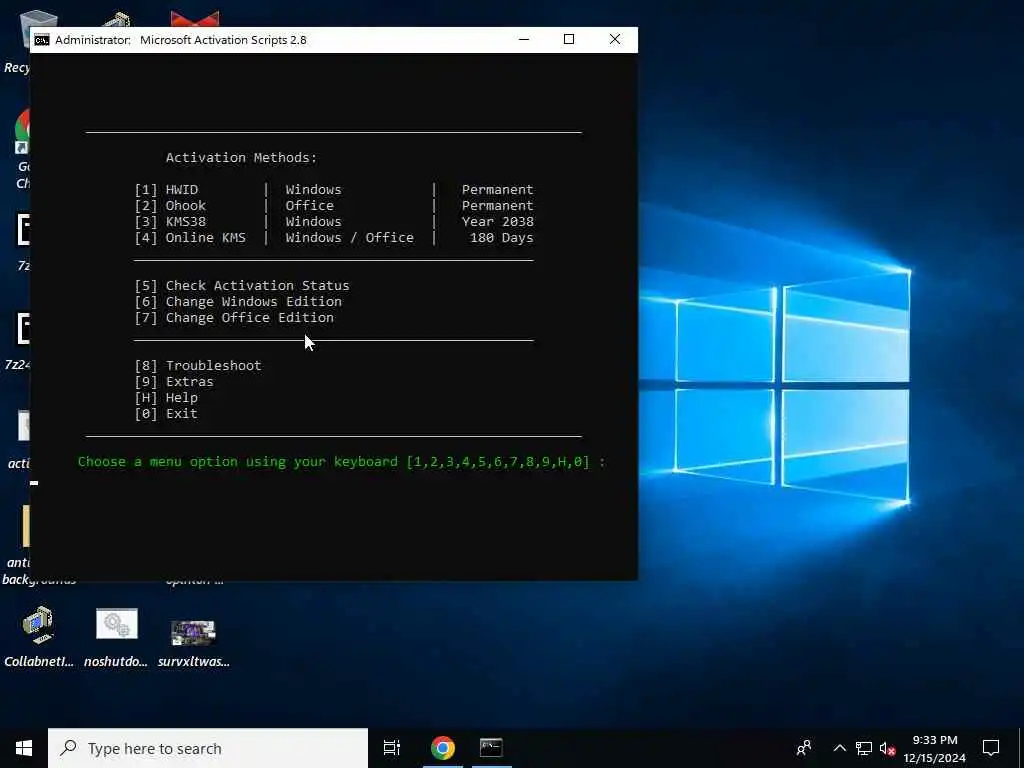The height and width of the screenshot is (768, 1024).
Task: Click "[7] Change Office Edition" text
Action: tap(234, 317)
